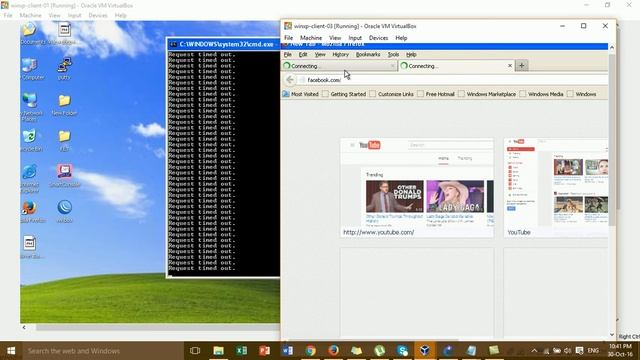Open volume control in system tray
This screenshot has height=360, width=640.
point(568,351)
